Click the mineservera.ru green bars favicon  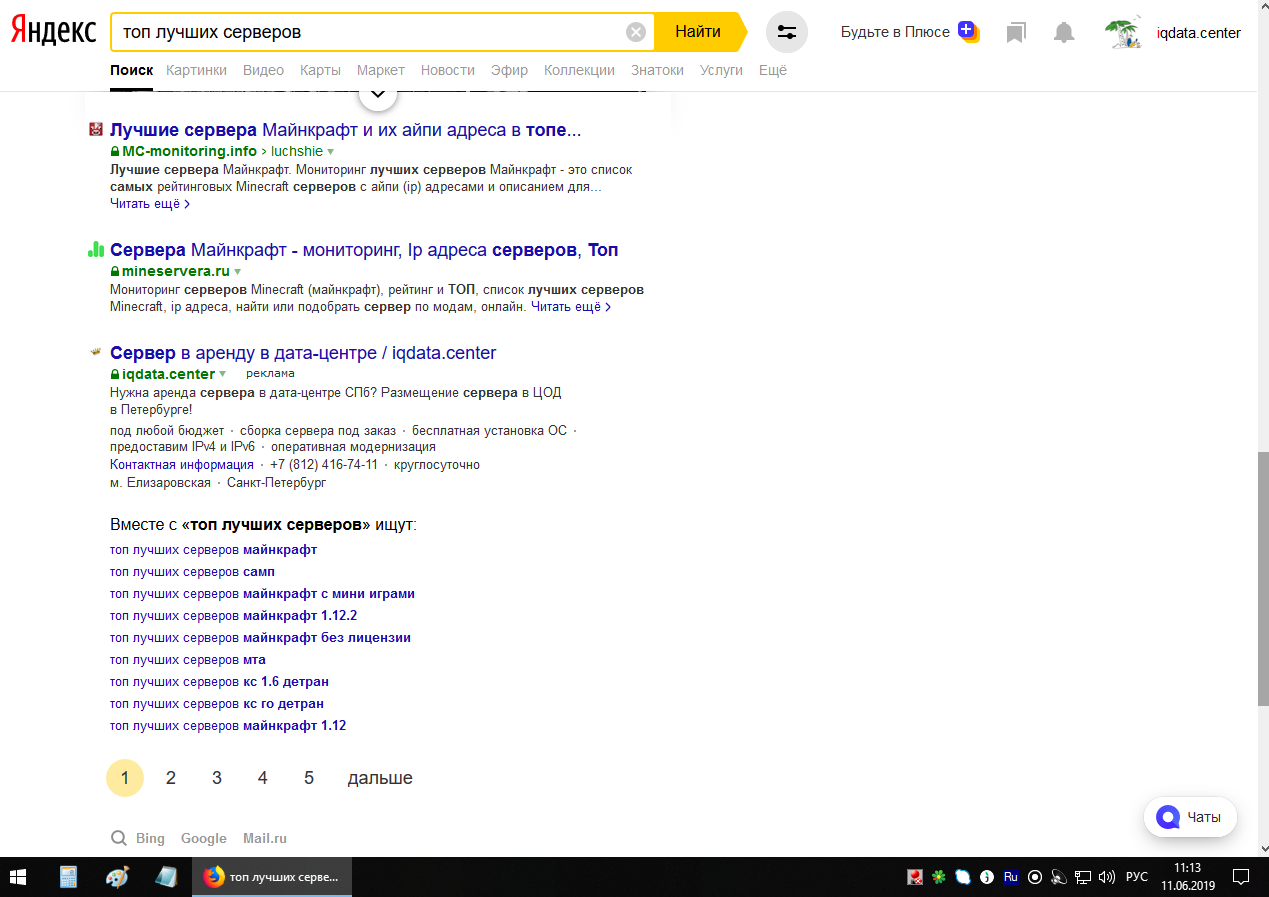[x=96, y=250]
